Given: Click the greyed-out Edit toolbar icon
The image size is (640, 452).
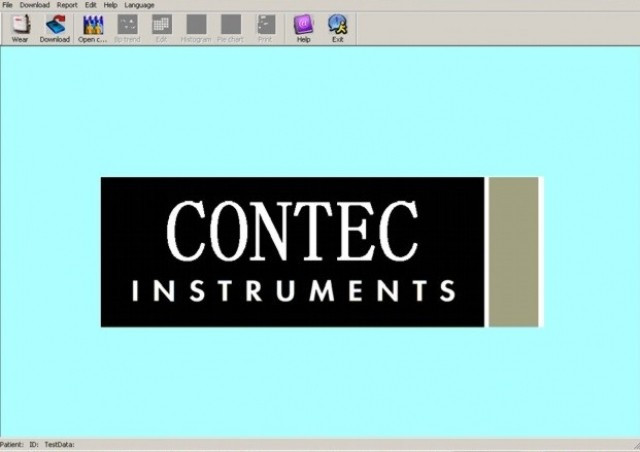Looking at the screenshot, I should click(x=162, y=28).
